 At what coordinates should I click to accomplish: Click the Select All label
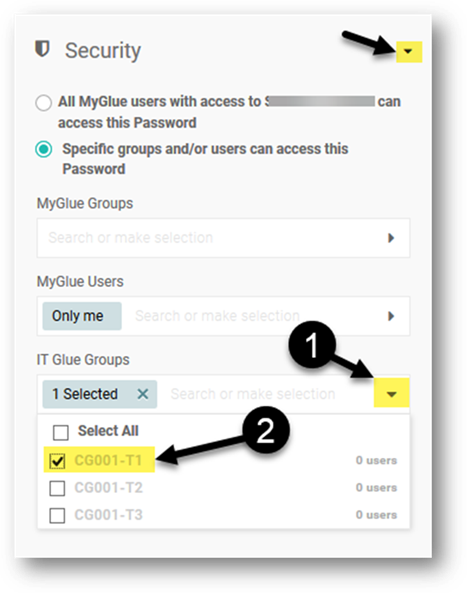[108, 431]
